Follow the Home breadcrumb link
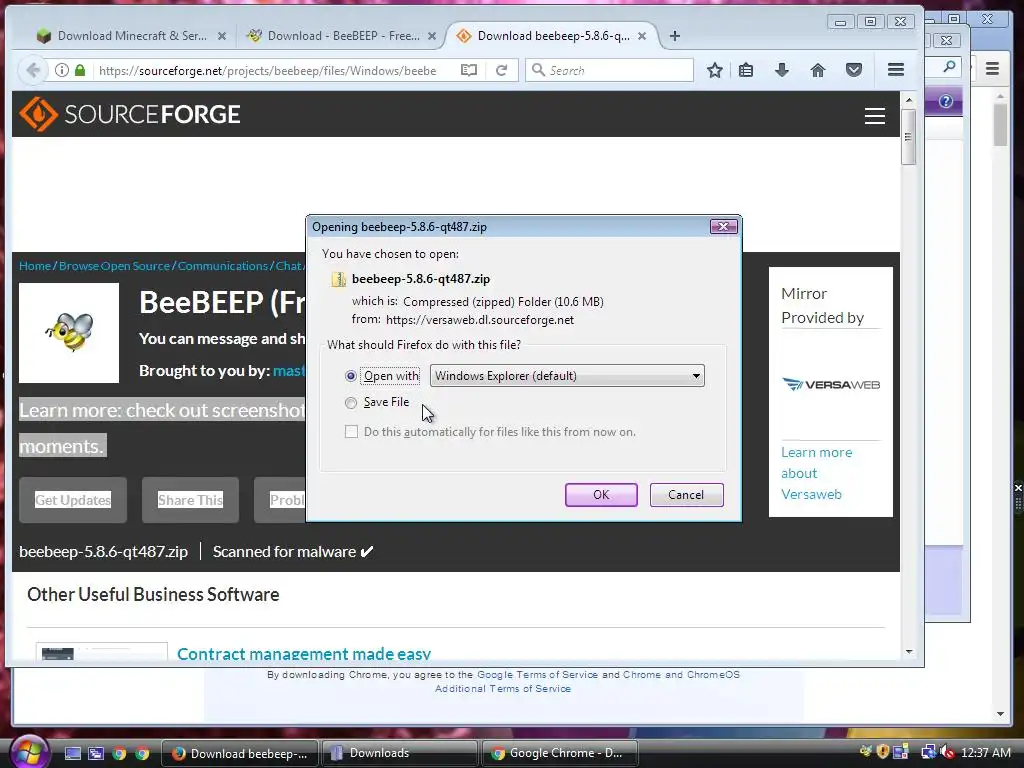 tap(35, 266)
